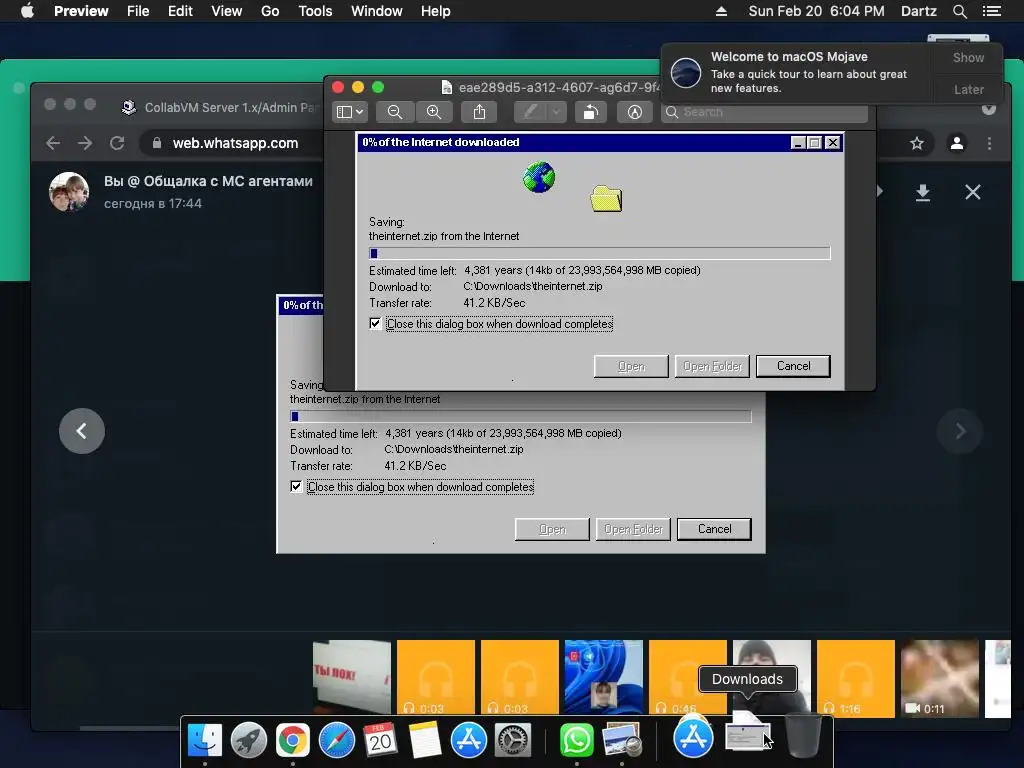The height and width of the screenshot is (768, 1024).
Task: Open the Apple menu
Action: coord(27,11)
